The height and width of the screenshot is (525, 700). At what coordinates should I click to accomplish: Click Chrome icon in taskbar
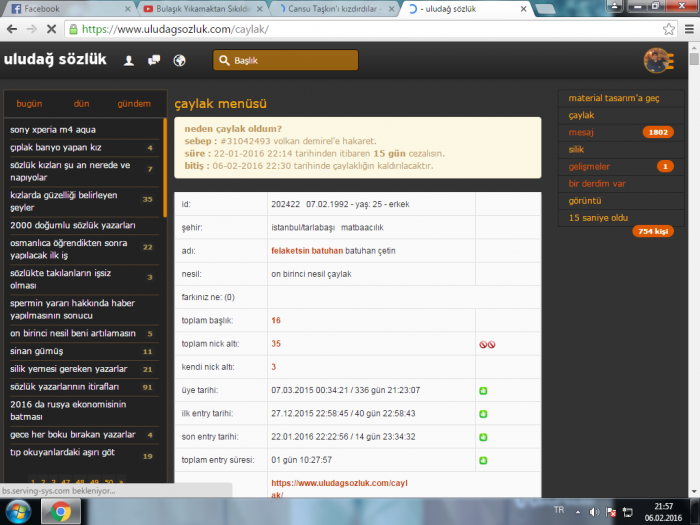click(61, 512)
